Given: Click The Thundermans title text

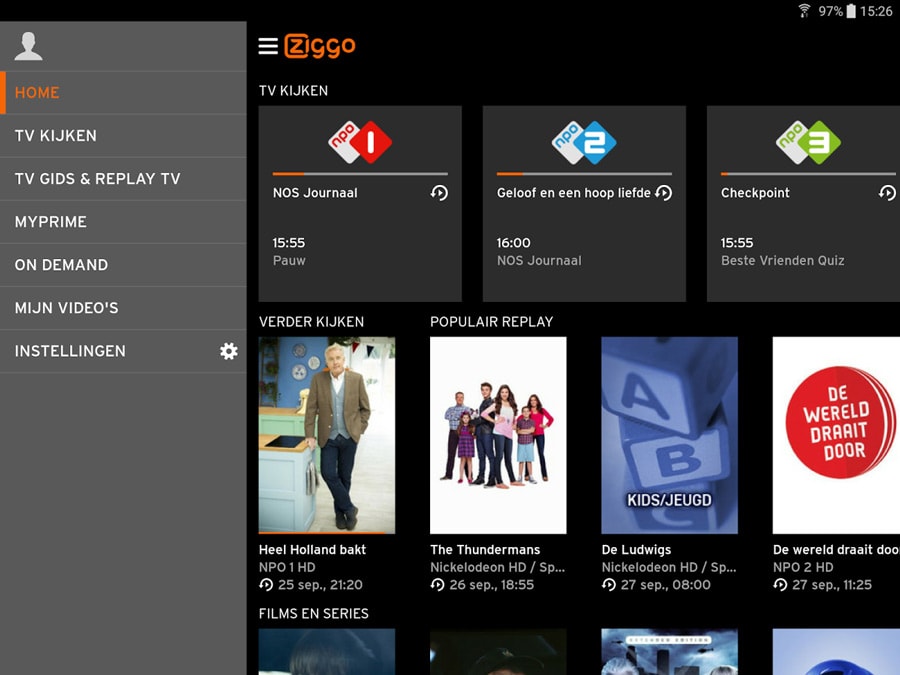Looking at the screenshot, I should pyautogui.click(x=485, y=549).
